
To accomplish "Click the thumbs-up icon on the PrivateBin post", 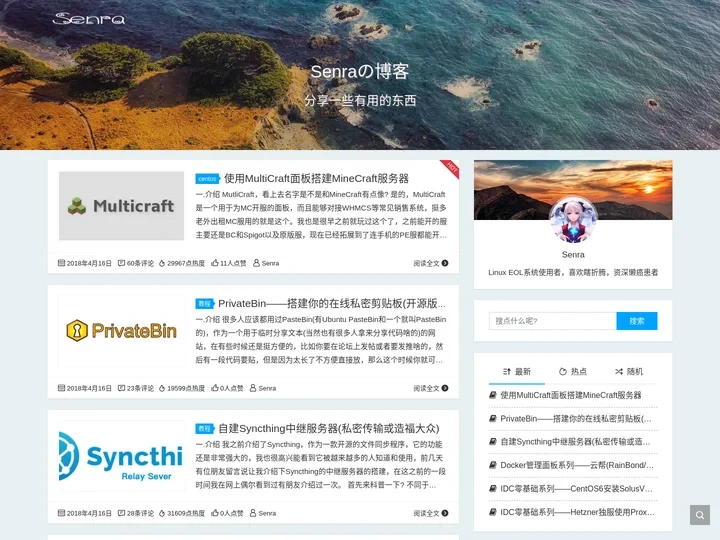I will pos(214,388).
